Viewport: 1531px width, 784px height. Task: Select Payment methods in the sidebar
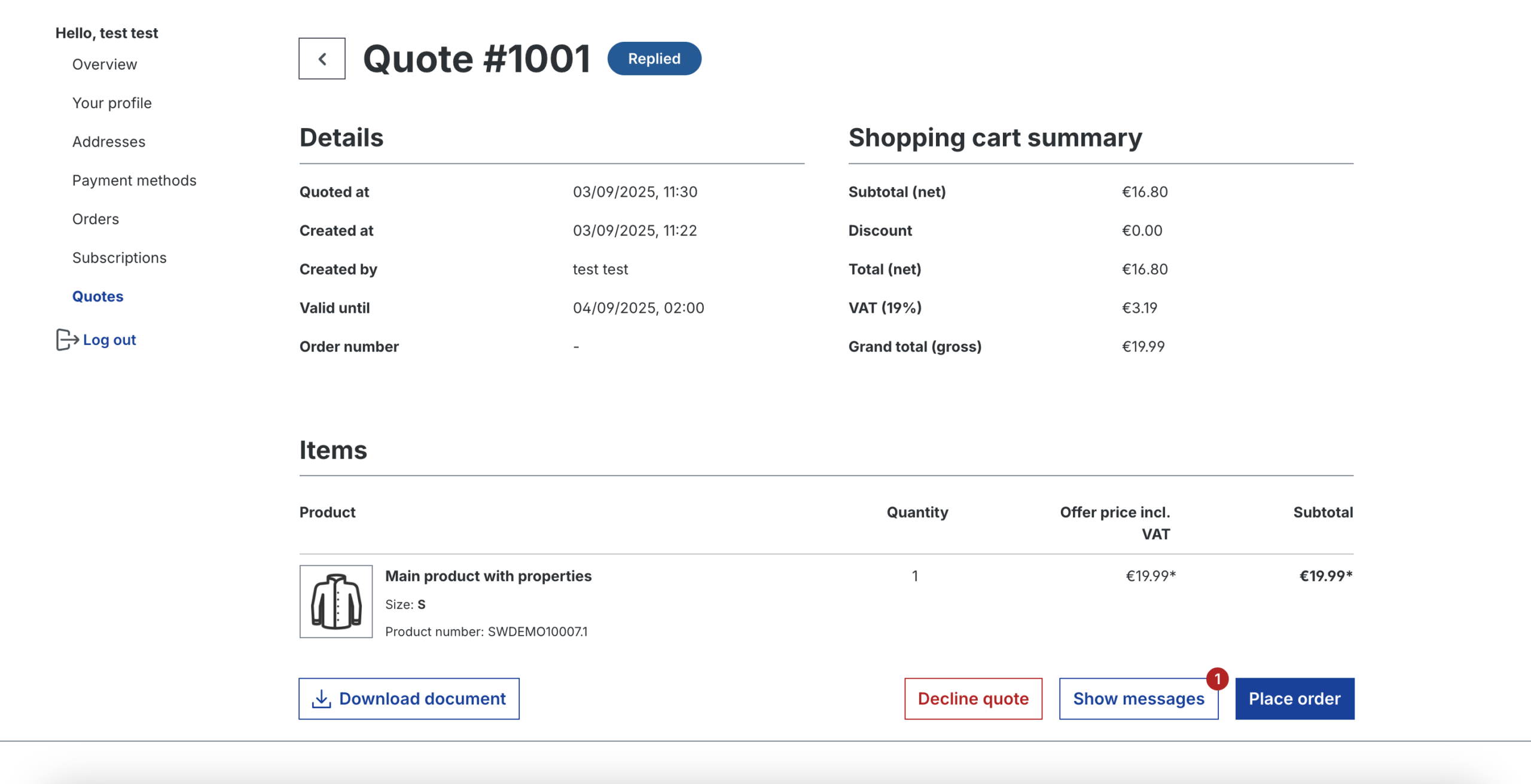pyautogui.click(x=134, y=180)
